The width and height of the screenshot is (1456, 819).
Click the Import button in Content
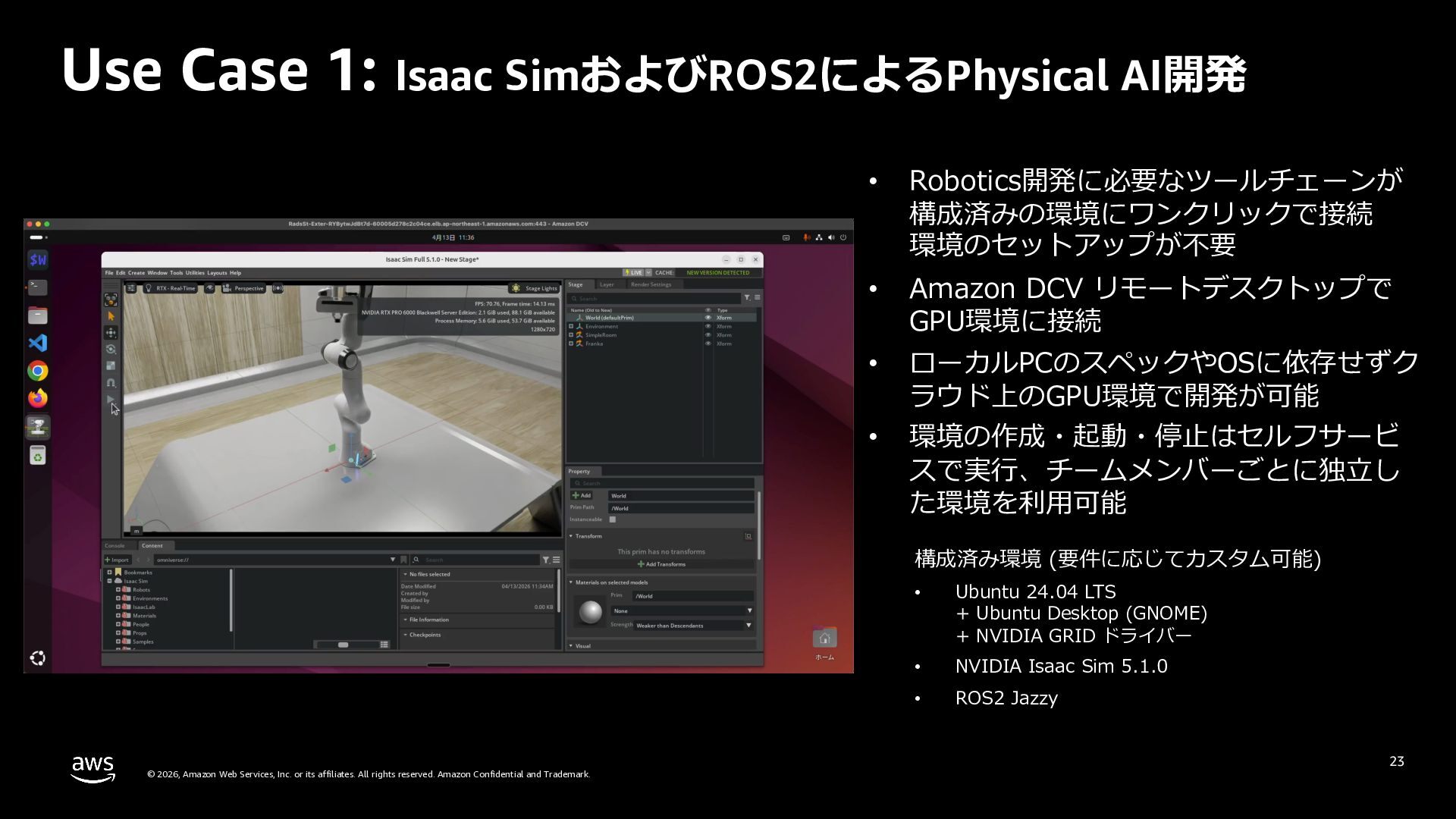pyautogui.click(x=117, y=560)
